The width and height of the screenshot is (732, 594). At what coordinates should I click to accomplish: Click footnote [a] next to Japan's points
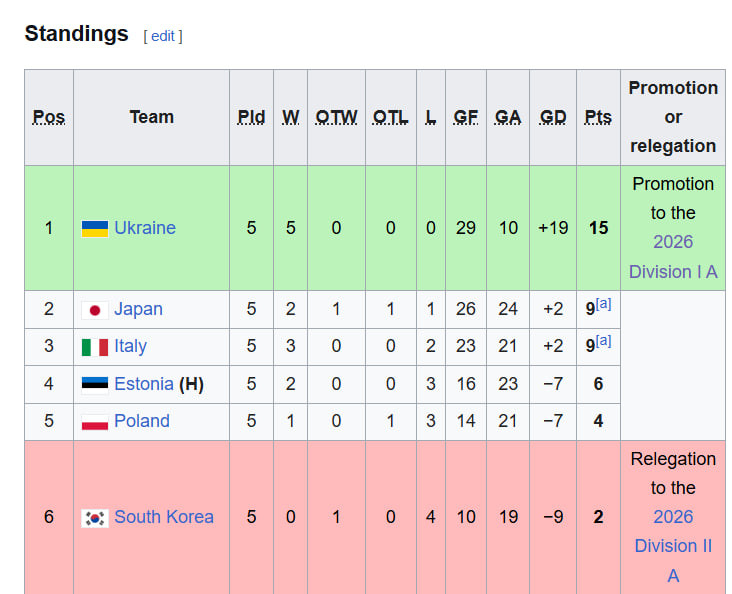coord(603,304)
